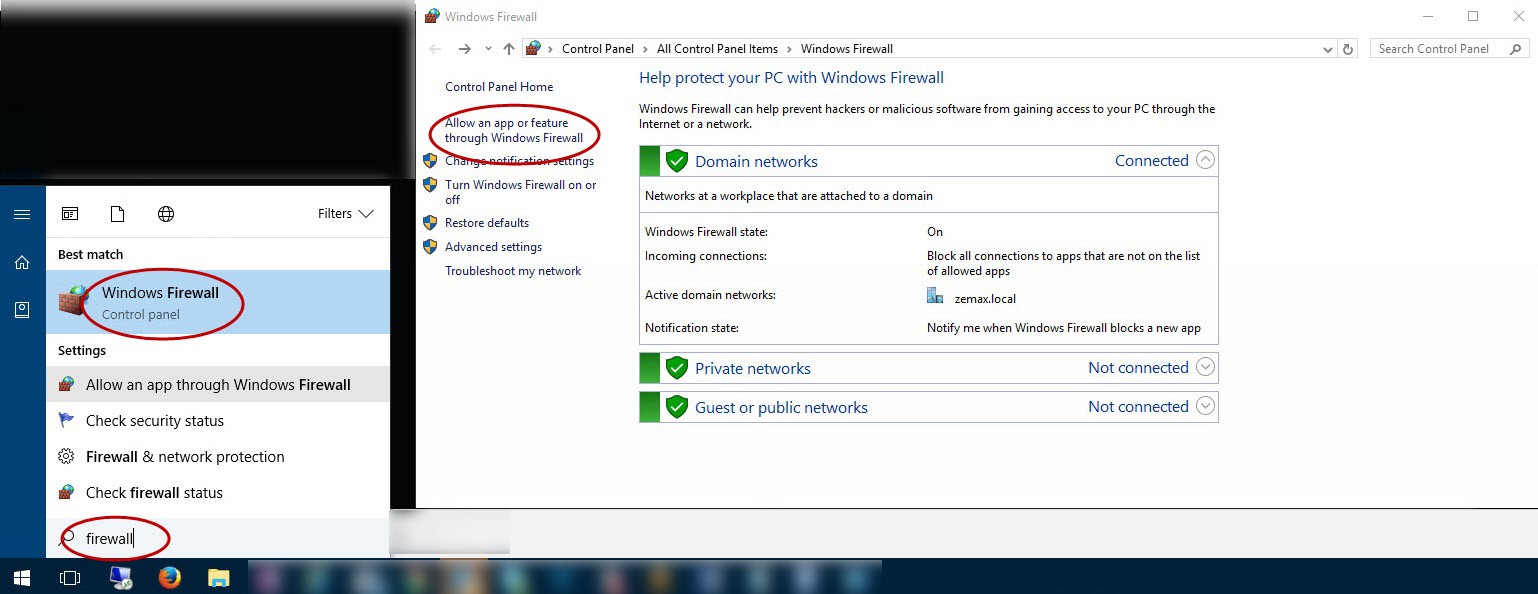The height and width of the screenshot is (594, 1538).
Task: Click the address bar firewall location icon
Action: [533, 49]
